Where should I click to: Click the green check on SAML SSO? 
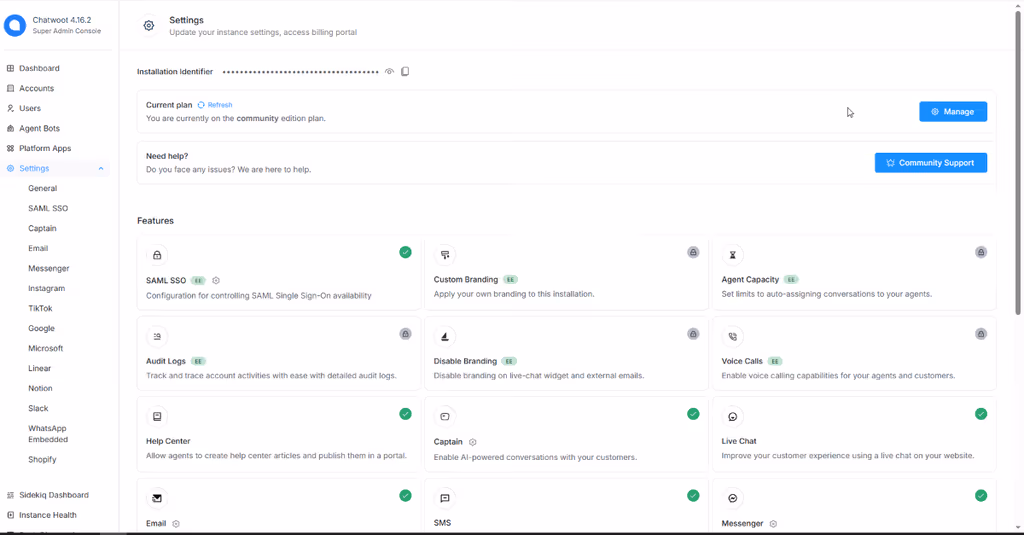(406, 252)
